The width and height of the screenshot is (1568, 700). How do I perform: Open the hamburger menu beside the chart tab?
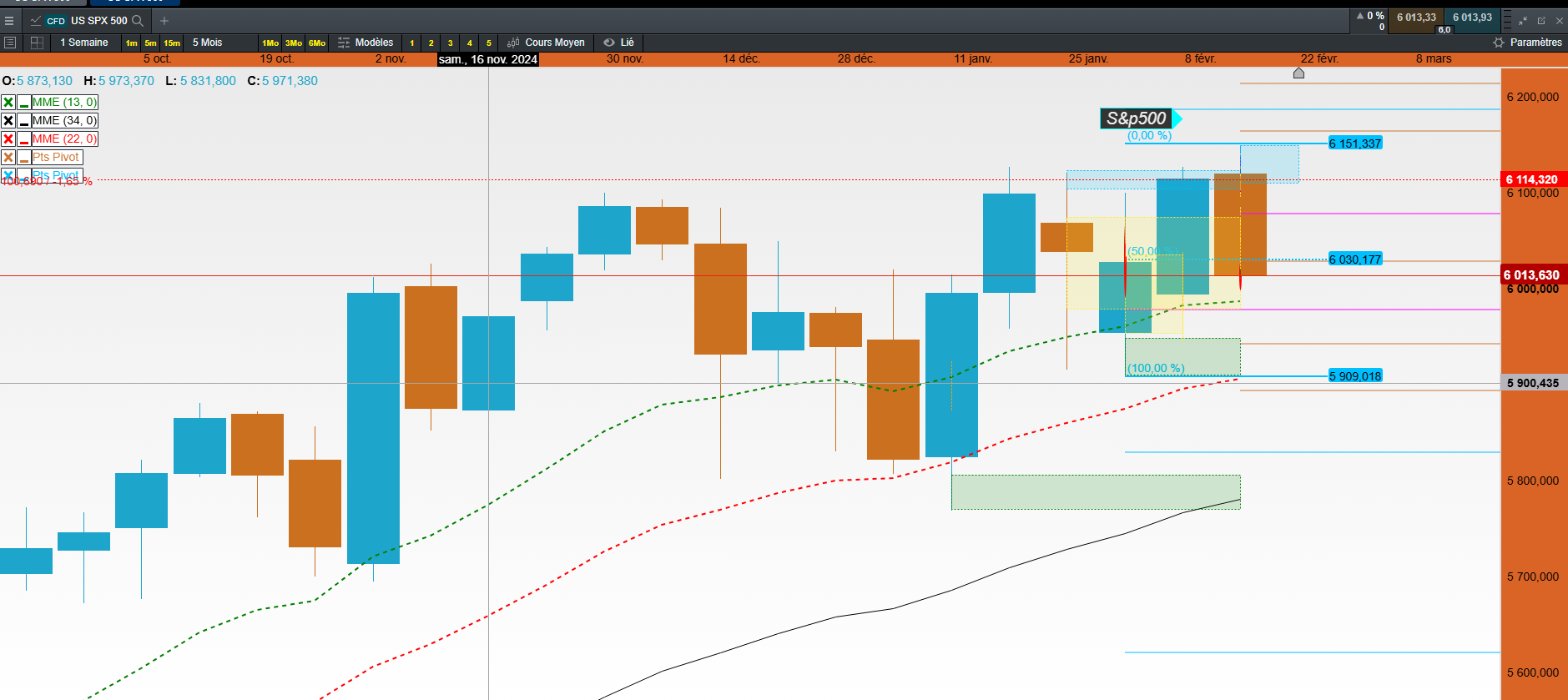coord(9,21)
